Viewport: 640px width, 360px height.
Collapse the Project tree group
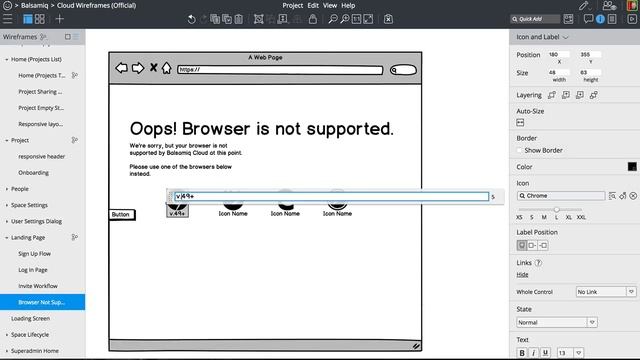(x=7, y=140)
